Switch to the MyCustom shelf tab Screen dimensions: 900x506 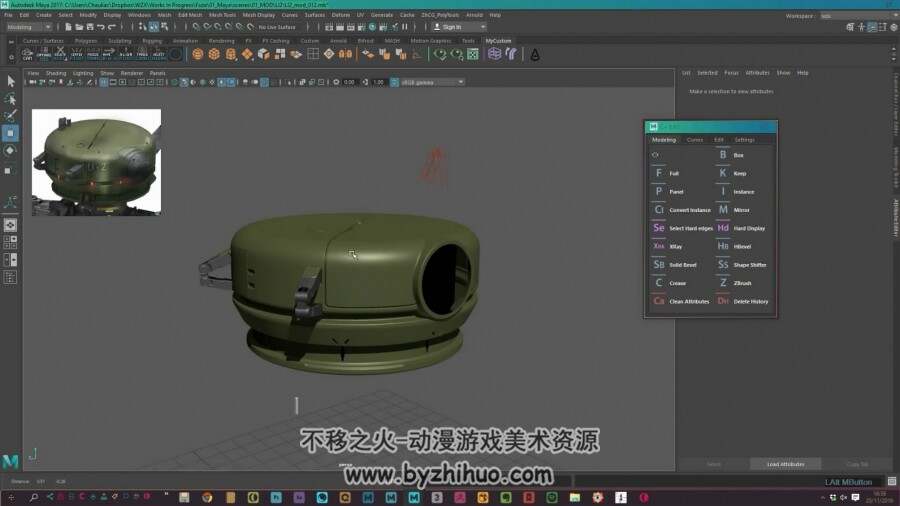498,41
